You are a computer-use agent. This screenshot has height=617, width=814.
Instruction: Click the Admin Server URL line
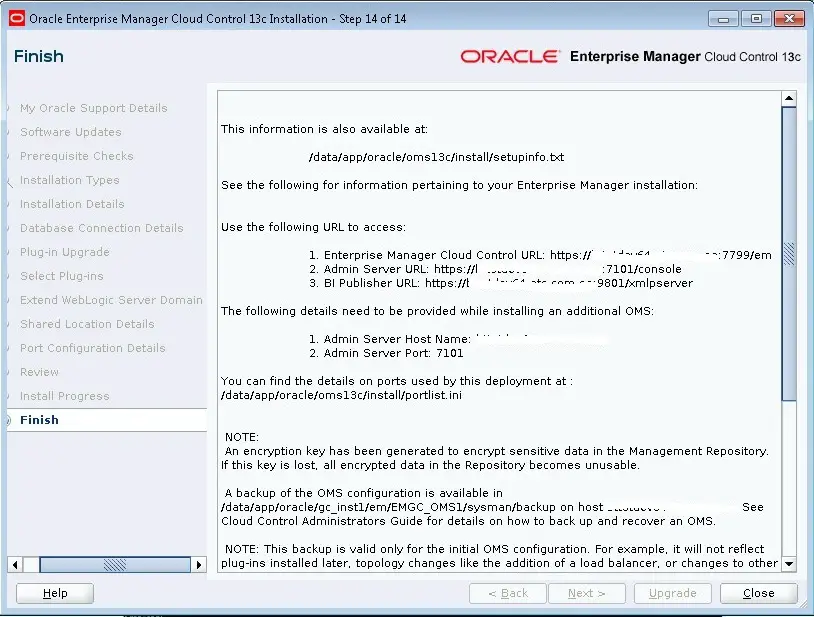coord(495,269)
